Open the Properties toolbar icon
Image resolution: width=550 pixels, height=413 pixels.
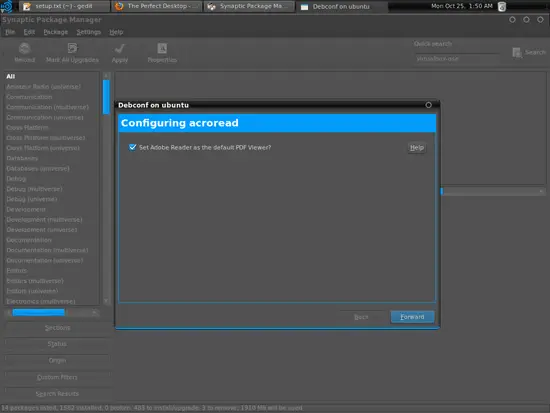162,48
